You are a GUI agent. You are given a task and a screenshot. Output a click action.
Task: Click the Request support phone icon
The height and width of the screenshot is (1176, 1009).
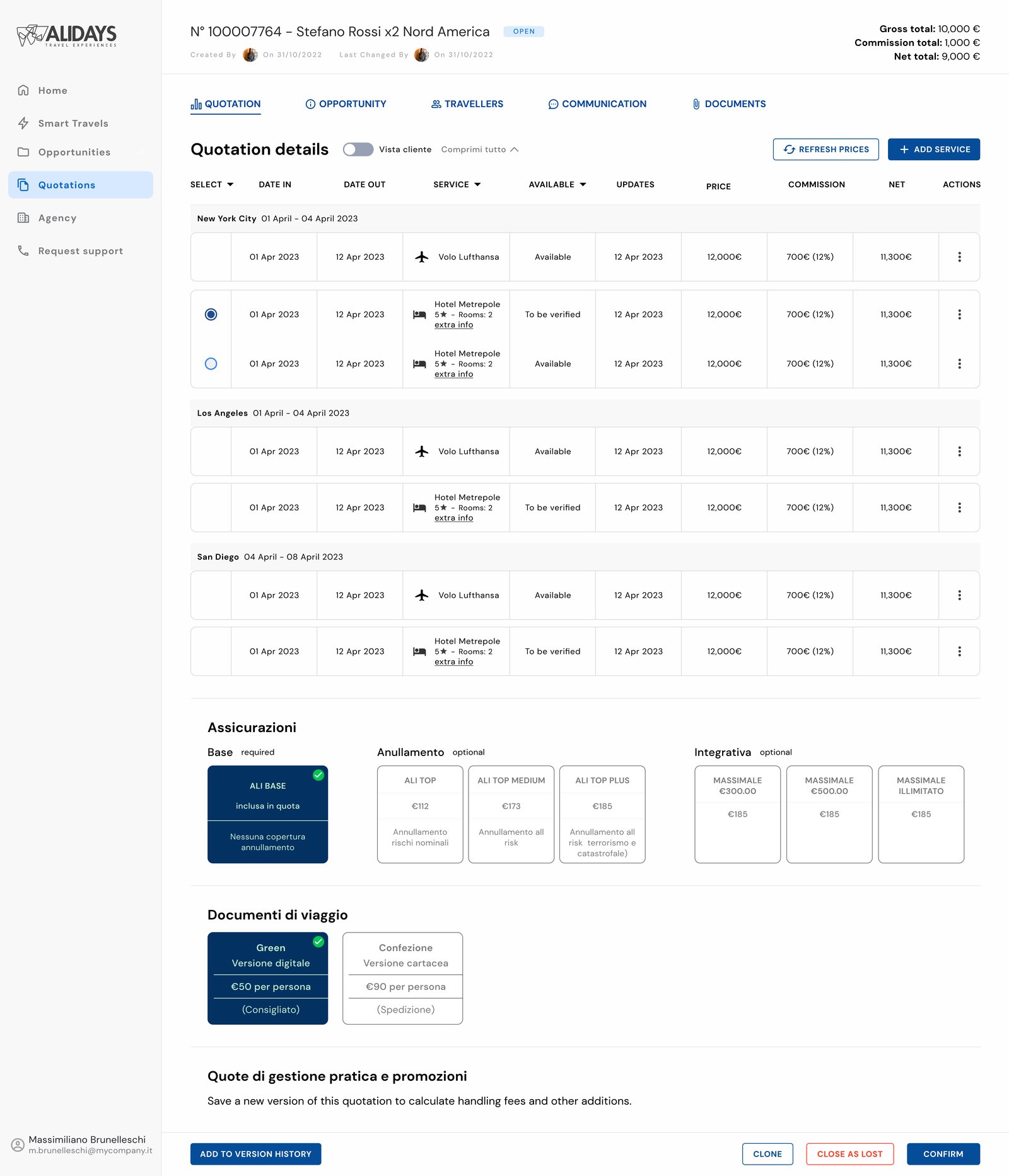tap(23, 250)
